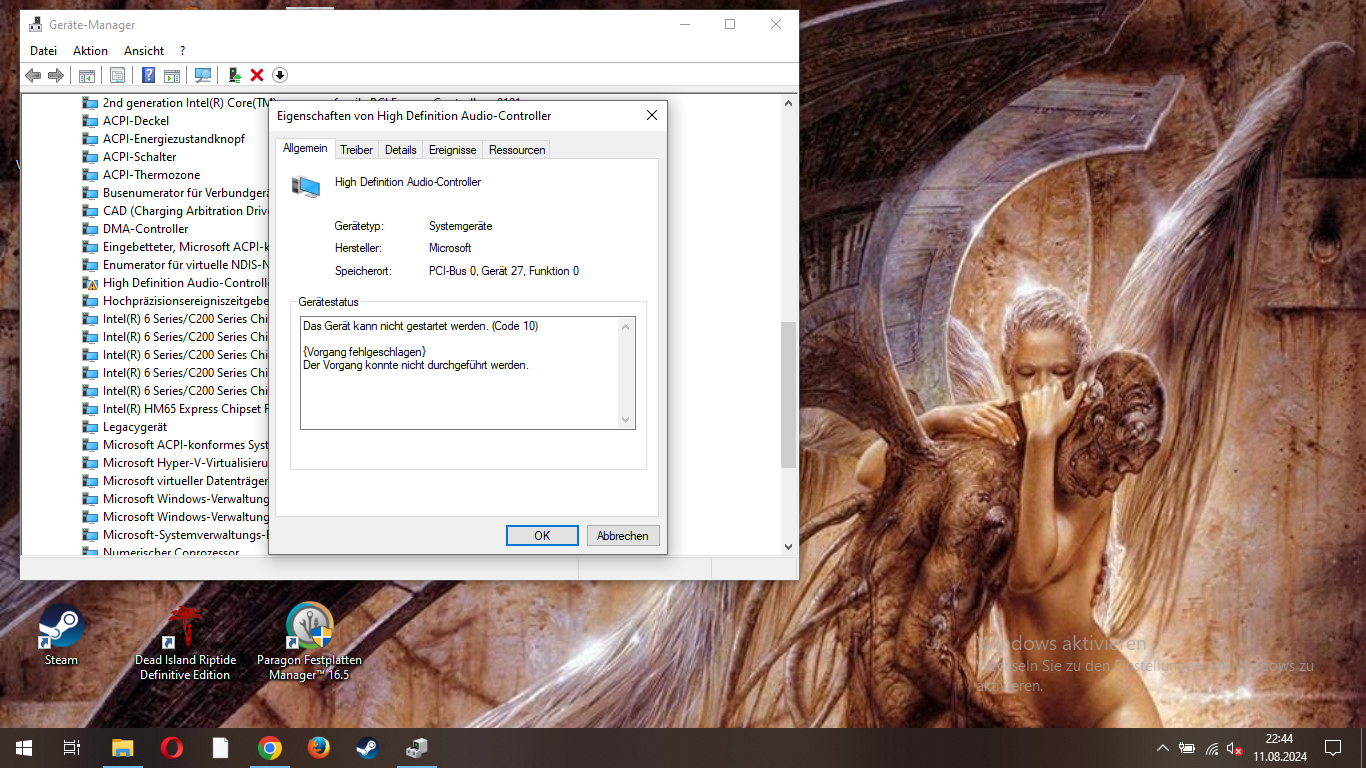The width and height of the screenshot is (1366, 768).
Task: Select ACPI-Schalter device
Action: point(139,157)
